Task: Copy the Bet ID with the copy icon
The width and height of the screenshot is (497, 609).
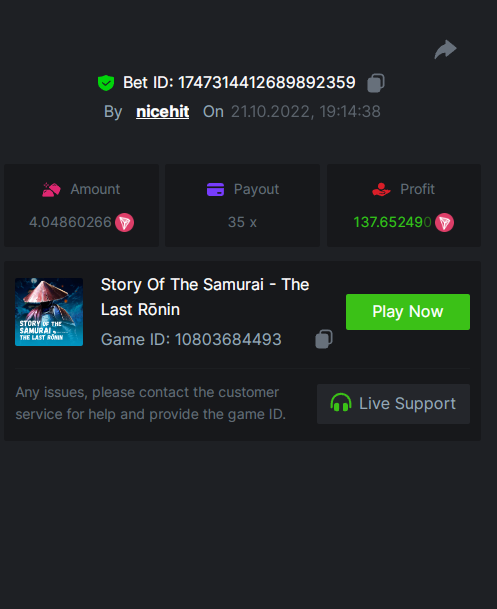Action: pos(376,83)
